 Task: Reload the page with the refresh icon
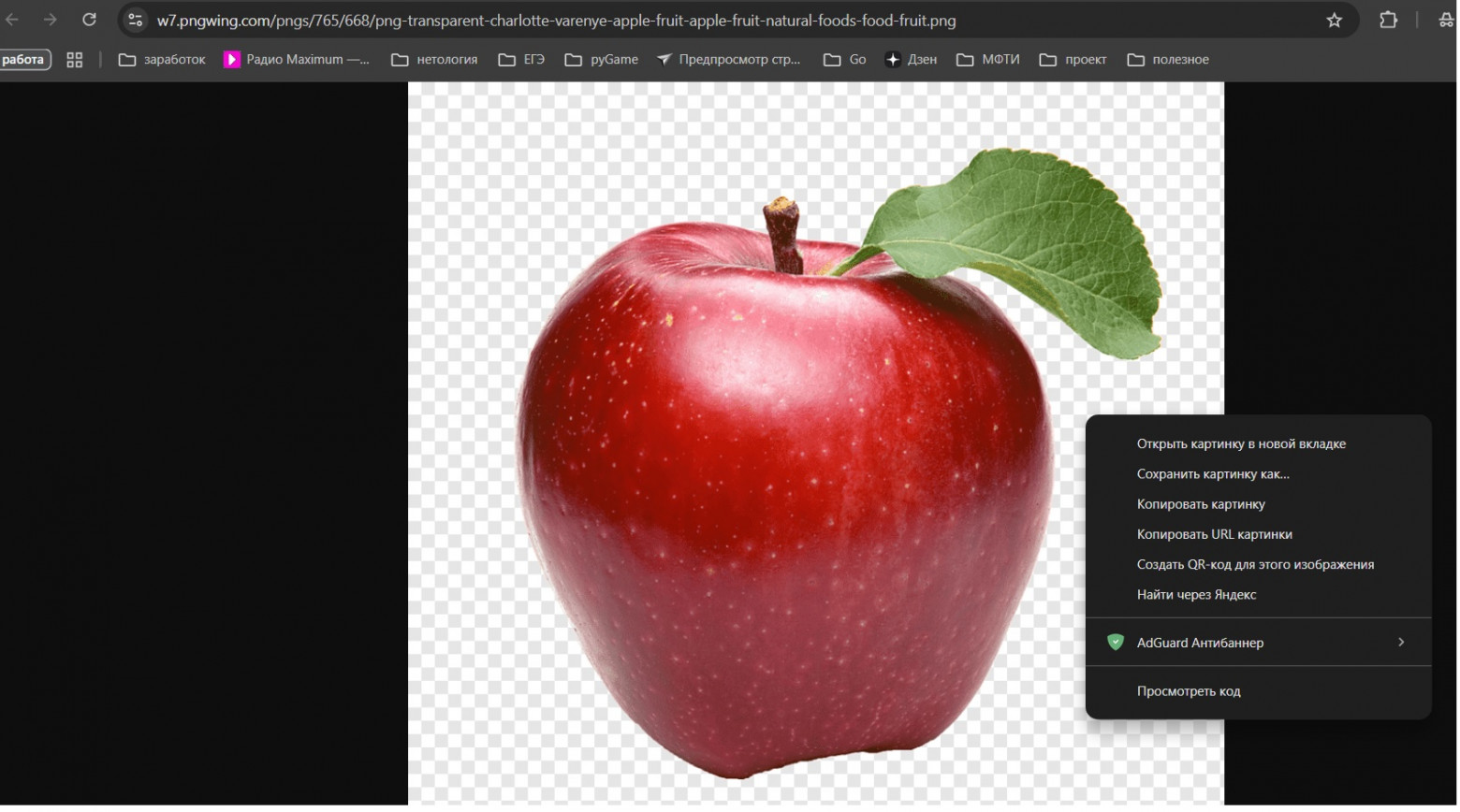[89, 20]
